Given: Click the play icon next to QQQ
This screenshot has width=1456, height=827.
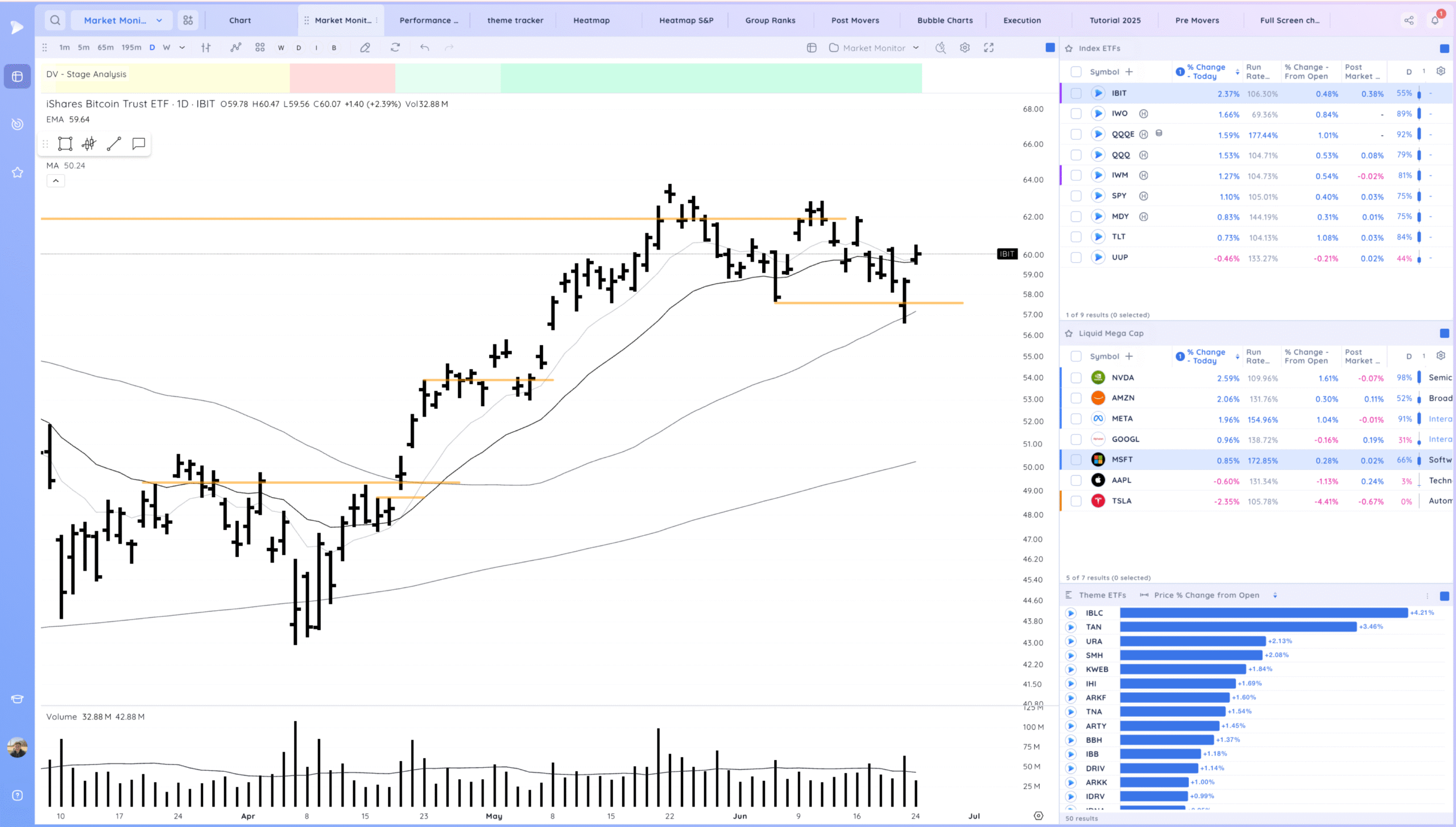Looking at the screenshot, I should click(x=1098, y=155).
